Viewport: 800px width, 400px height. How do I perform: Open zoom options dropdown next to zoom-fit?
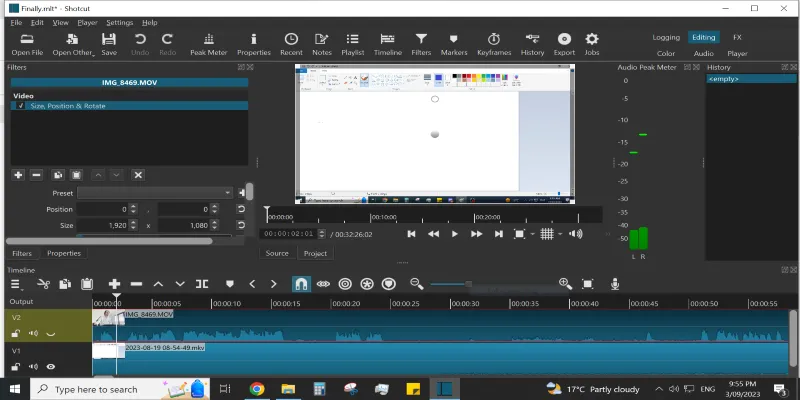[x=532, y=234]
